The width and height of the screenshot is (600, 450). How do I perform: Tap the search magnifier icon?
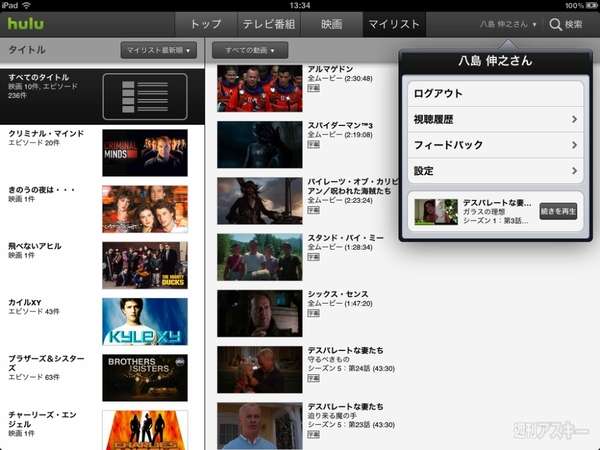click(x=555, y=24)
